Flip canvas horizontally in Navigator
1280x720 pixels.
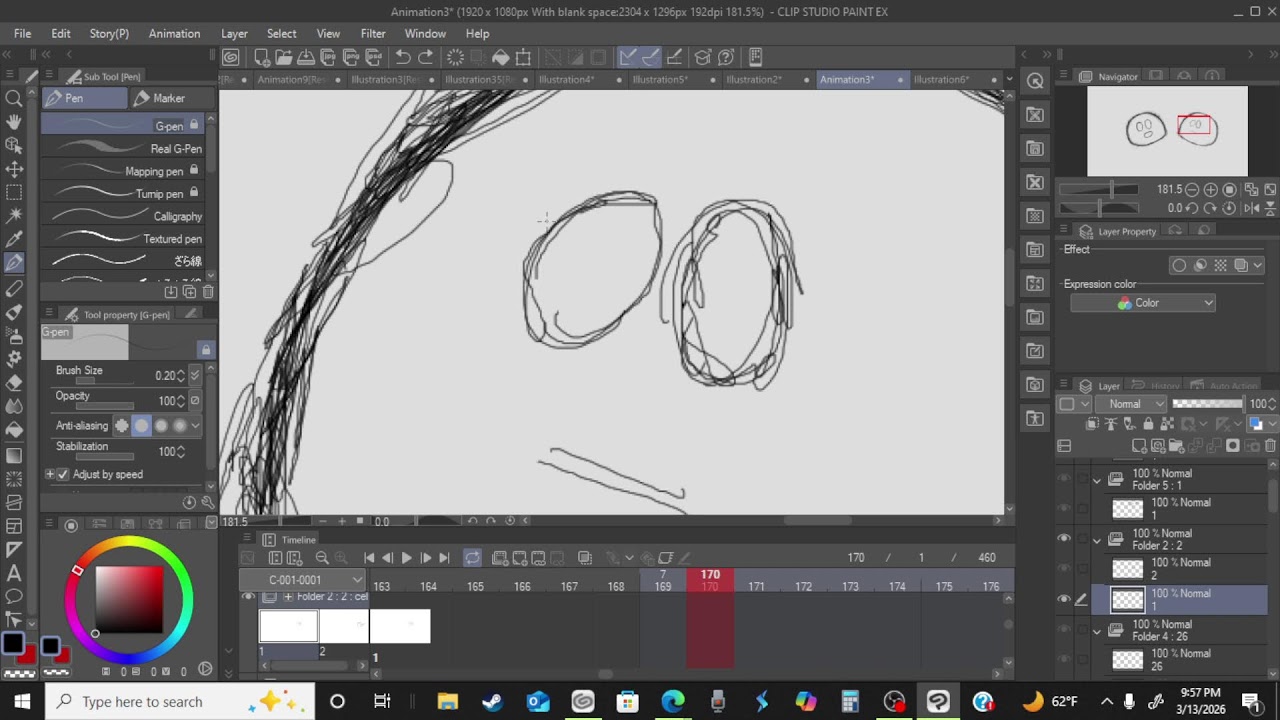1251,208
